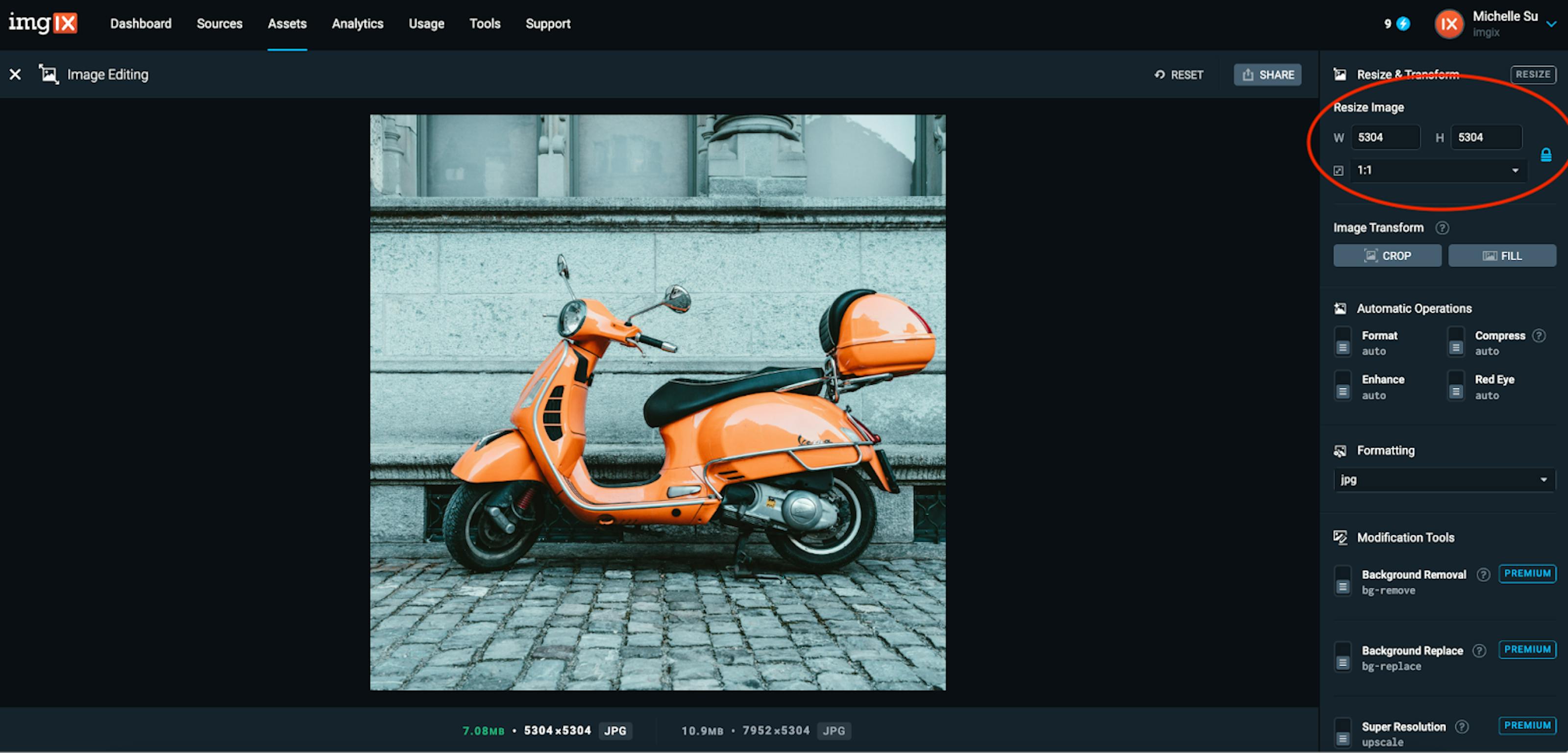
Task: Open the Background Replace help icon
Action: pyautogui.click(x=1480, y=651)
